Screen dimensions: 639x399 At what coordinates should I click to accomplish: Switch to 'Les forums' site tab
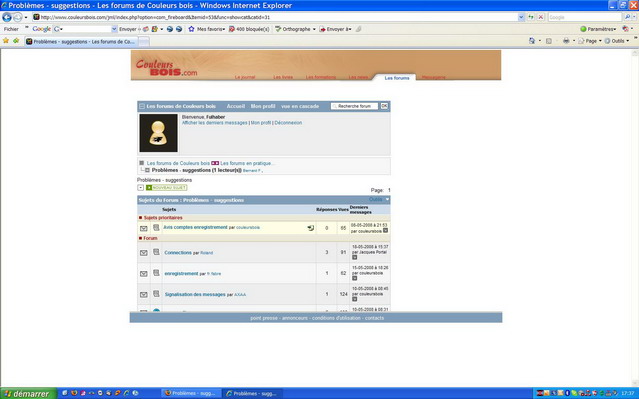pos(397,77)
